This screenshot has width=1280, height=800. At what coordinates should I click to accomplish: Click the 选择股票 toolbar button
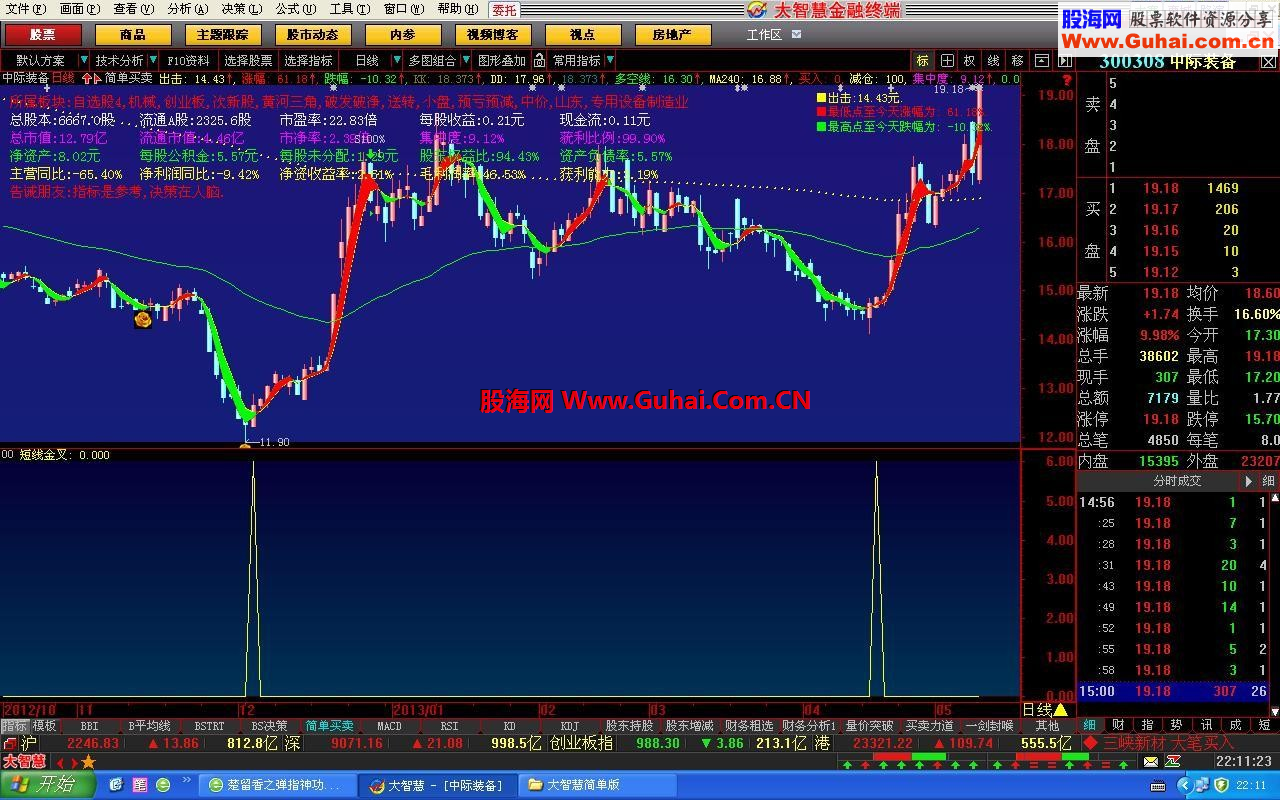(x=248, y=61)
